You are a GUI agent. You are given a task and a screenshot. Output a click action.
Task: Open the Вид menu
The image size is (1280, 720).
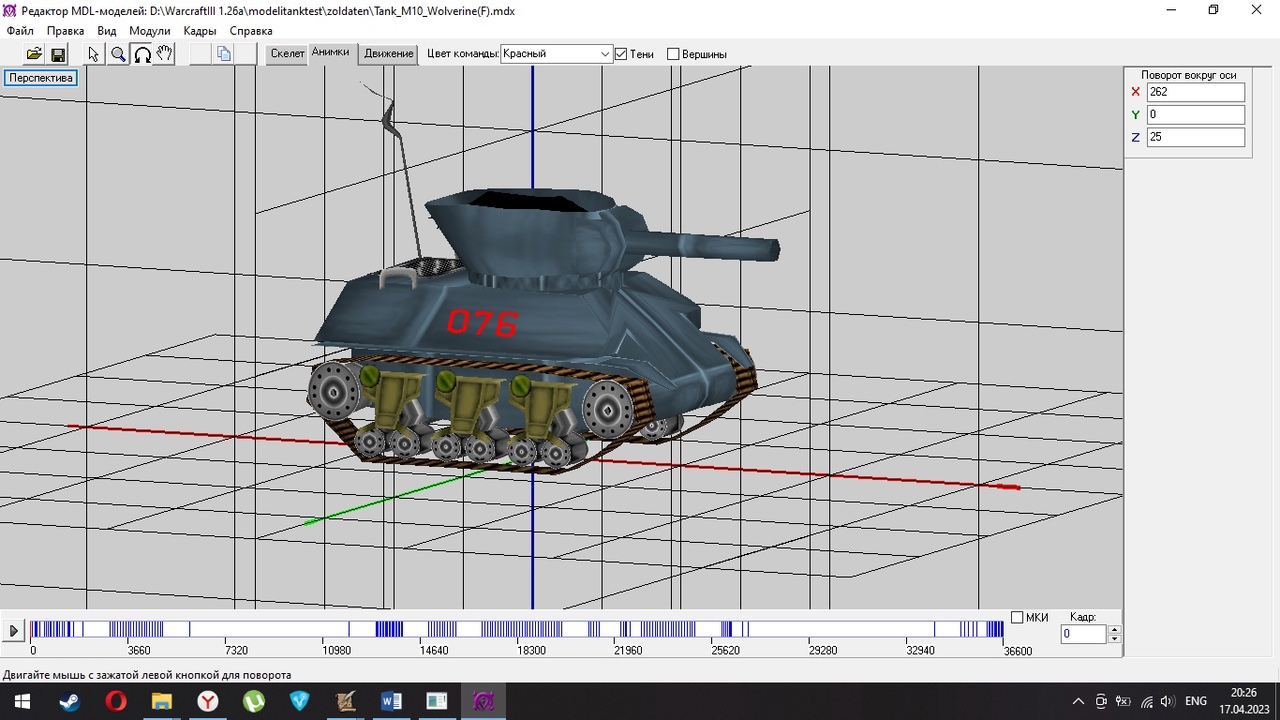[x=107, y=31]
